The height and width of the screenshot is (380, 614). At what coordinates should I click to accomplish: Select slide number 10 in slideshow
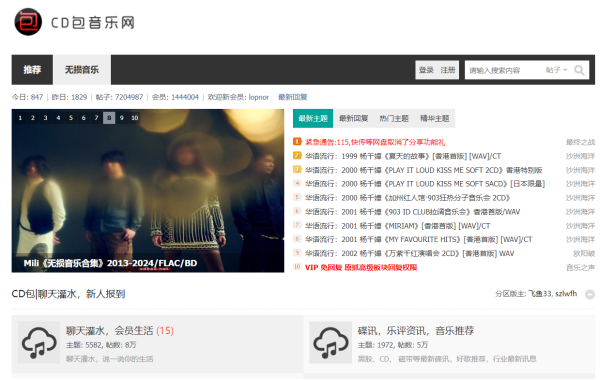(135, 118)
